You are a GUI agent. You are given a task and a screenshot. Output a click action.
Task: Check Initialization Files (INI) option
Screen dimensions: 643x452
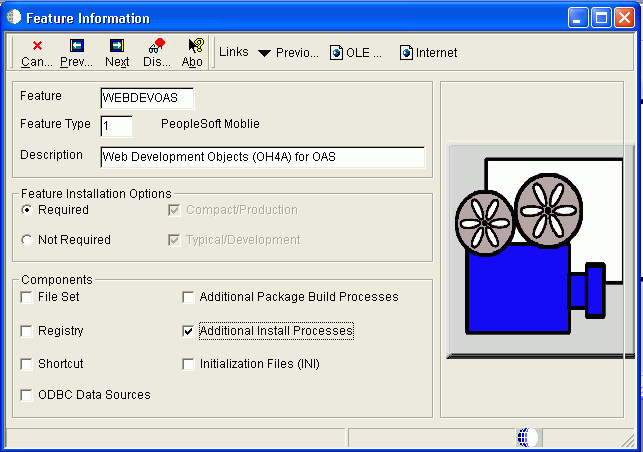coord(188,364)
